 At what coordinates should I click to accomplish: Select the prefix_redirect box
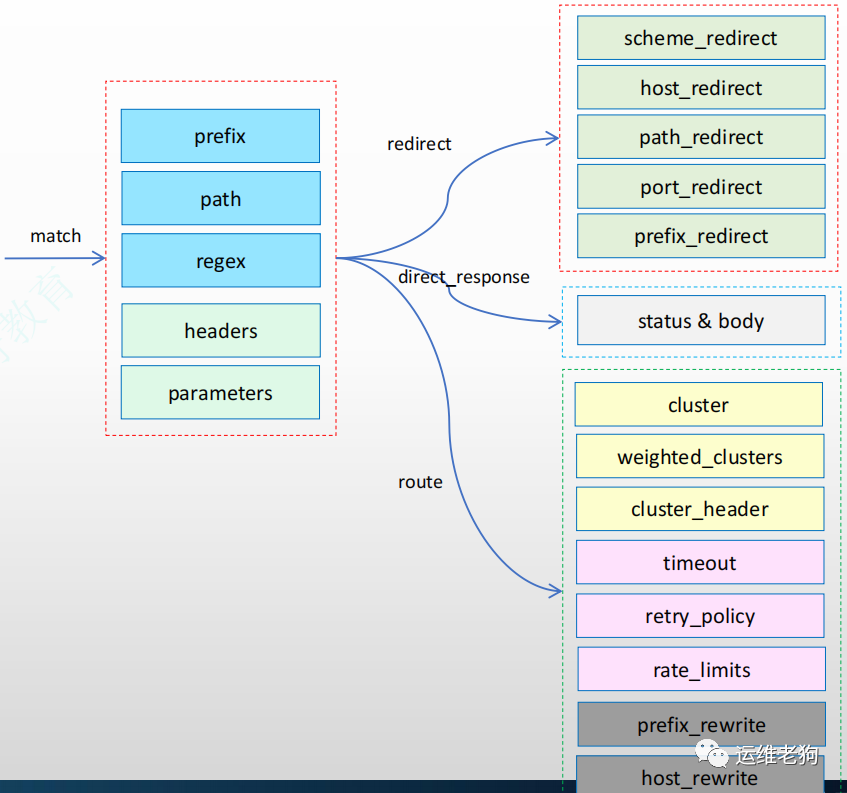701,236
